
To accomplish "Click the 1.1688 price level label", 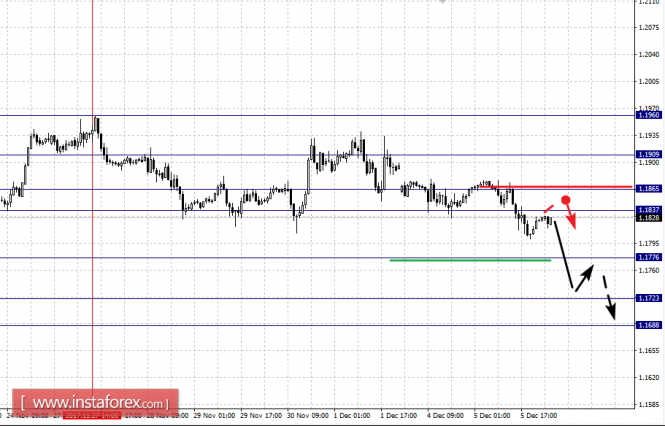I will coord(649,325).
